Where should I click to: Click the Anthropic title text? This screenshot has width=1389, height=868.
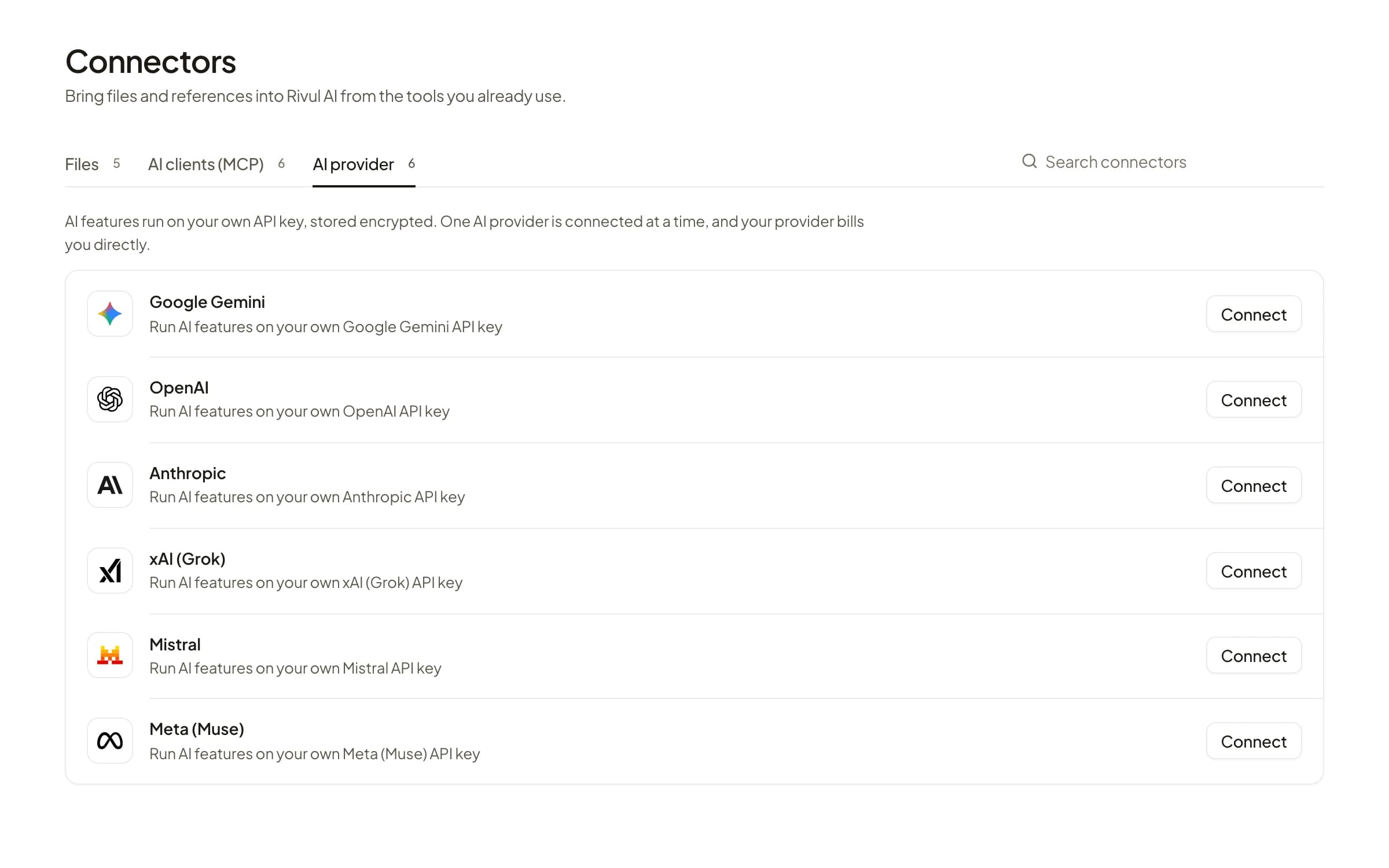[188, 473]
